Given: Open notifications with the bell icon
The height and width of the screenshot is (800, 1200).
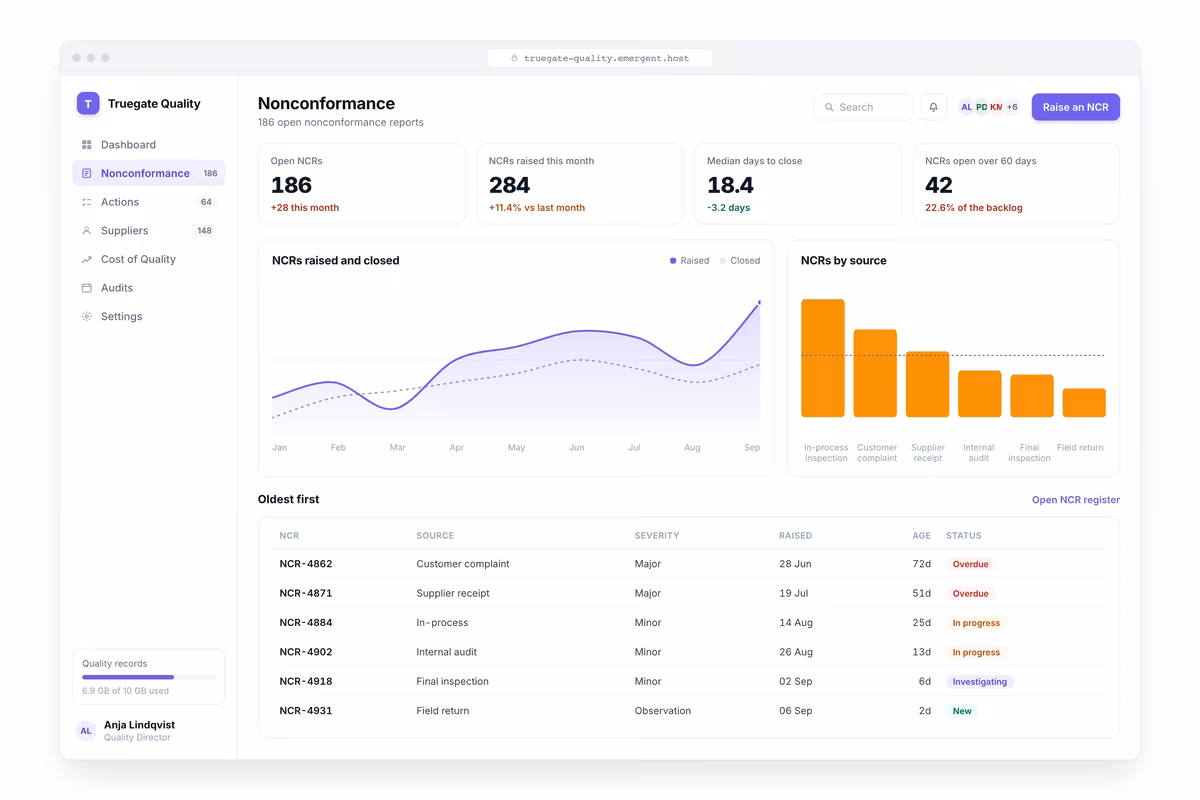Looking at the screenshot, I should tap(934, 107).
